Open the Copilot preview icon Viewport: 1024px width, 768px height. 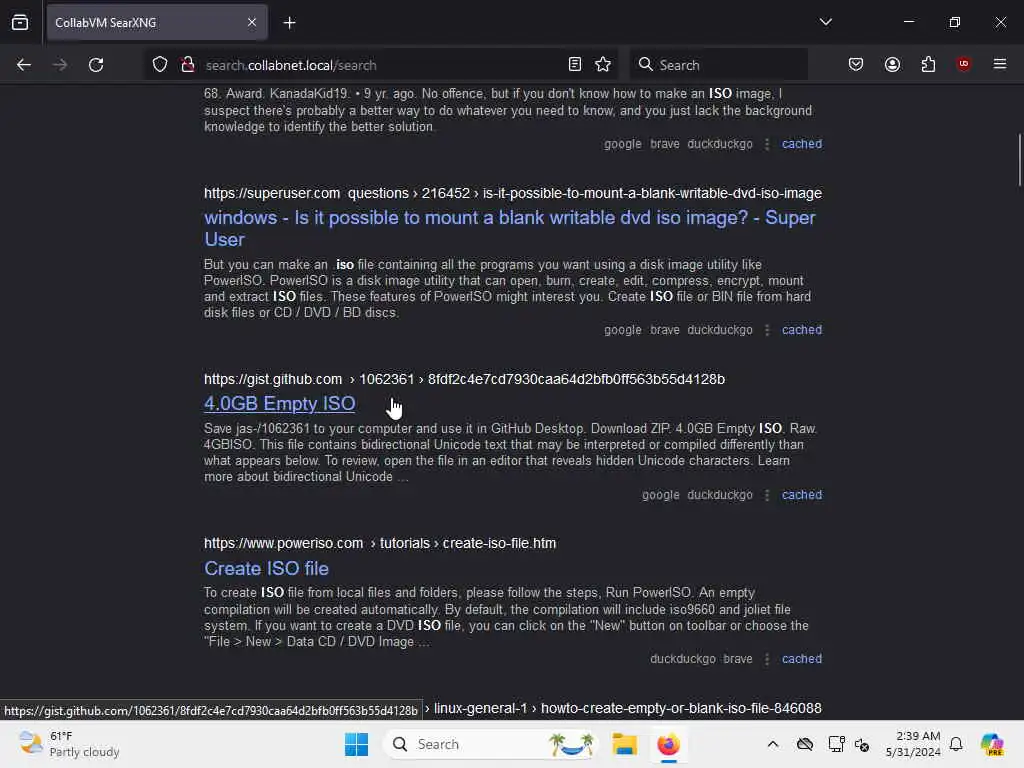[992, 744]
